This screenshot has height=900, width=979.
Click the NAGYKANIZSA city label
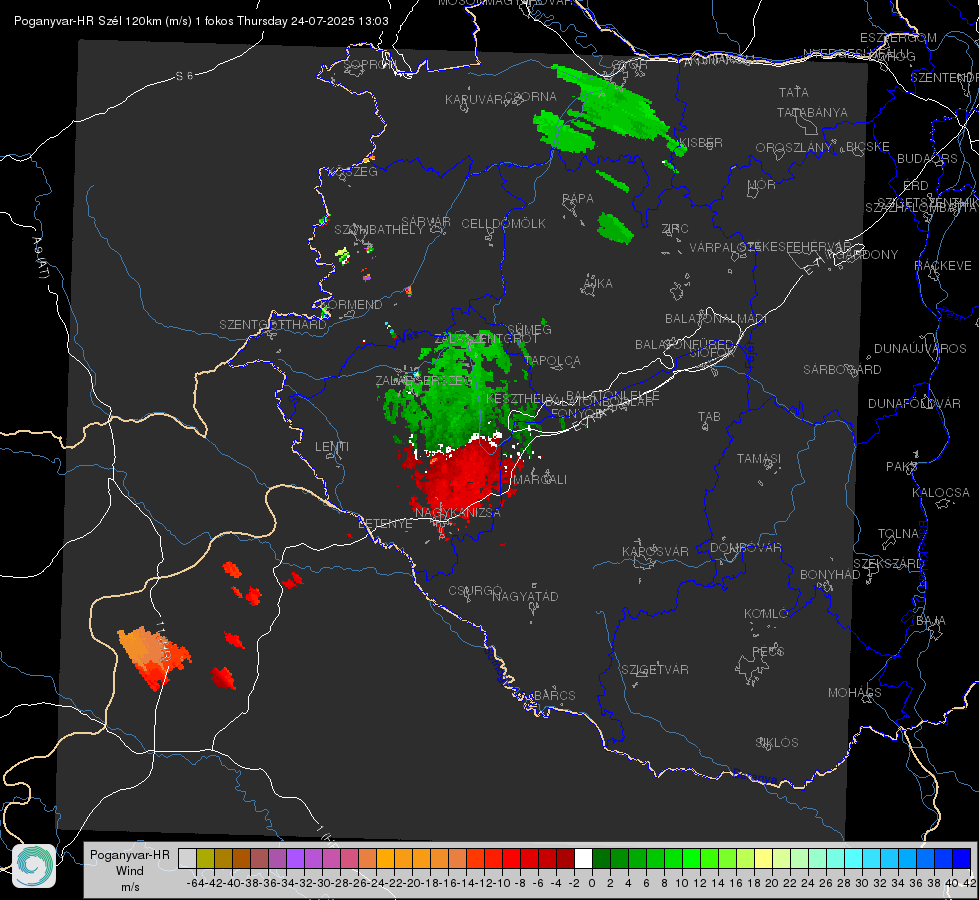tap(458, 513)
